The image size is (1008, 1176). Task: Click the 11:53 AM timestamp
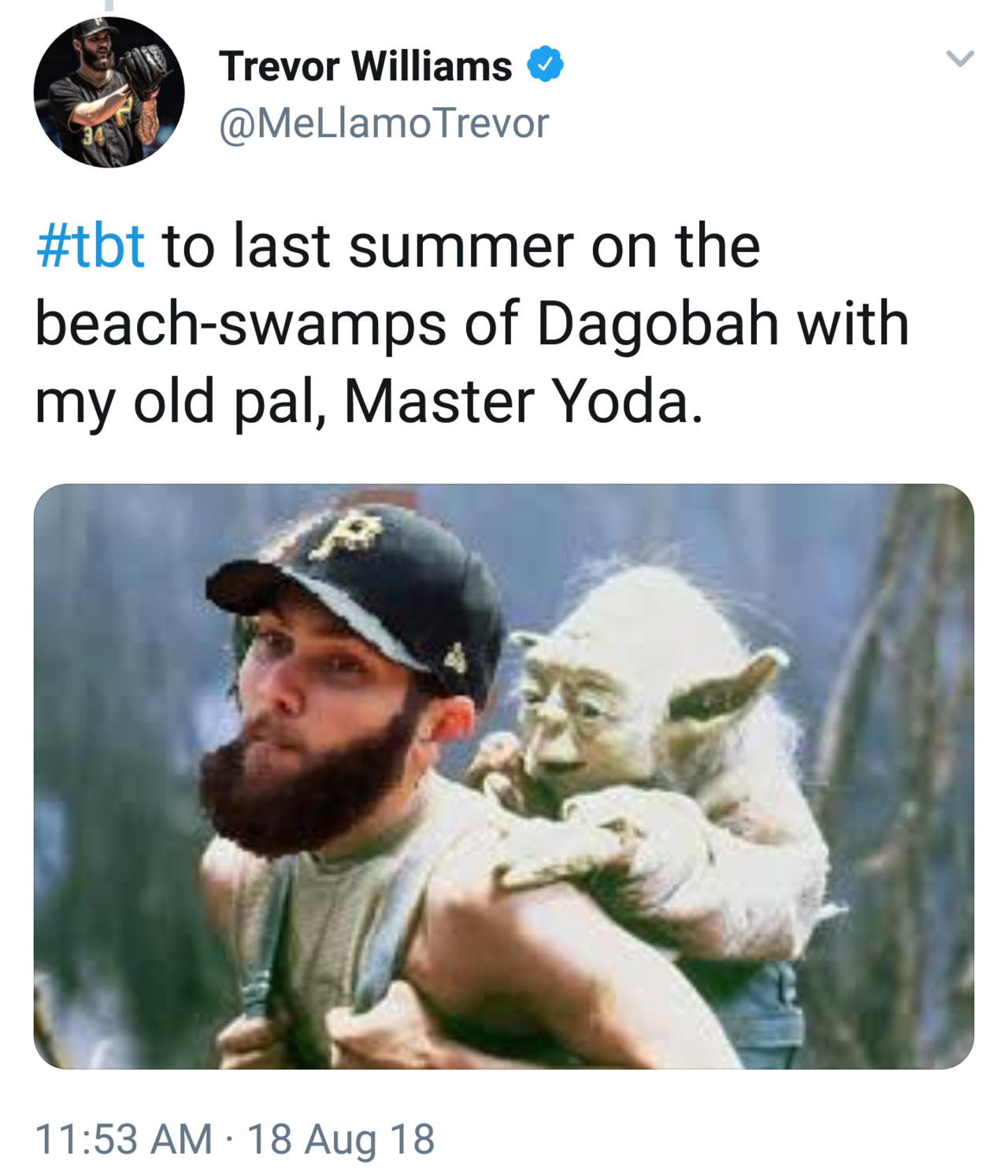pyautogui.click(x=124, y=1139)
